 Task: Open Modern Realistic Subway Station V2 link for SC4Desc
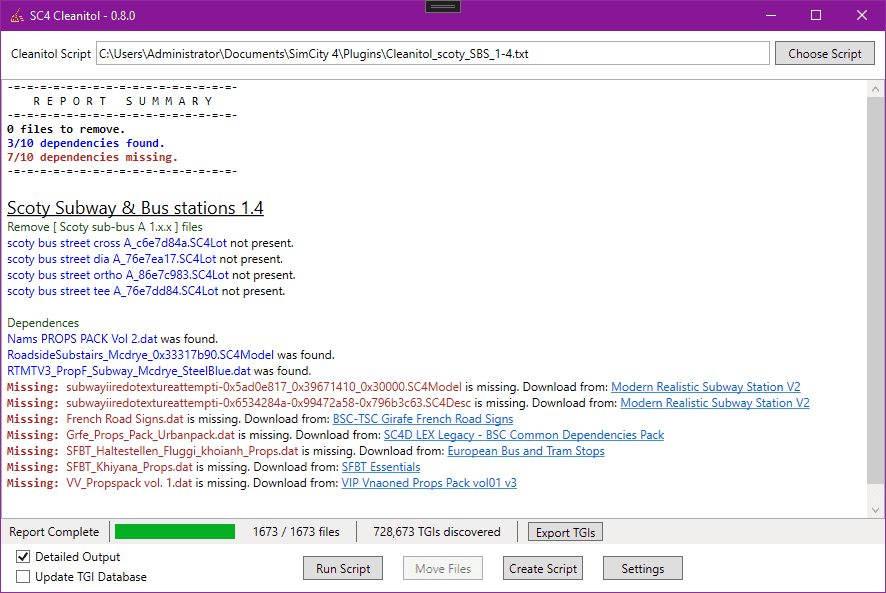pyautogui.click(x=715, y=403)
